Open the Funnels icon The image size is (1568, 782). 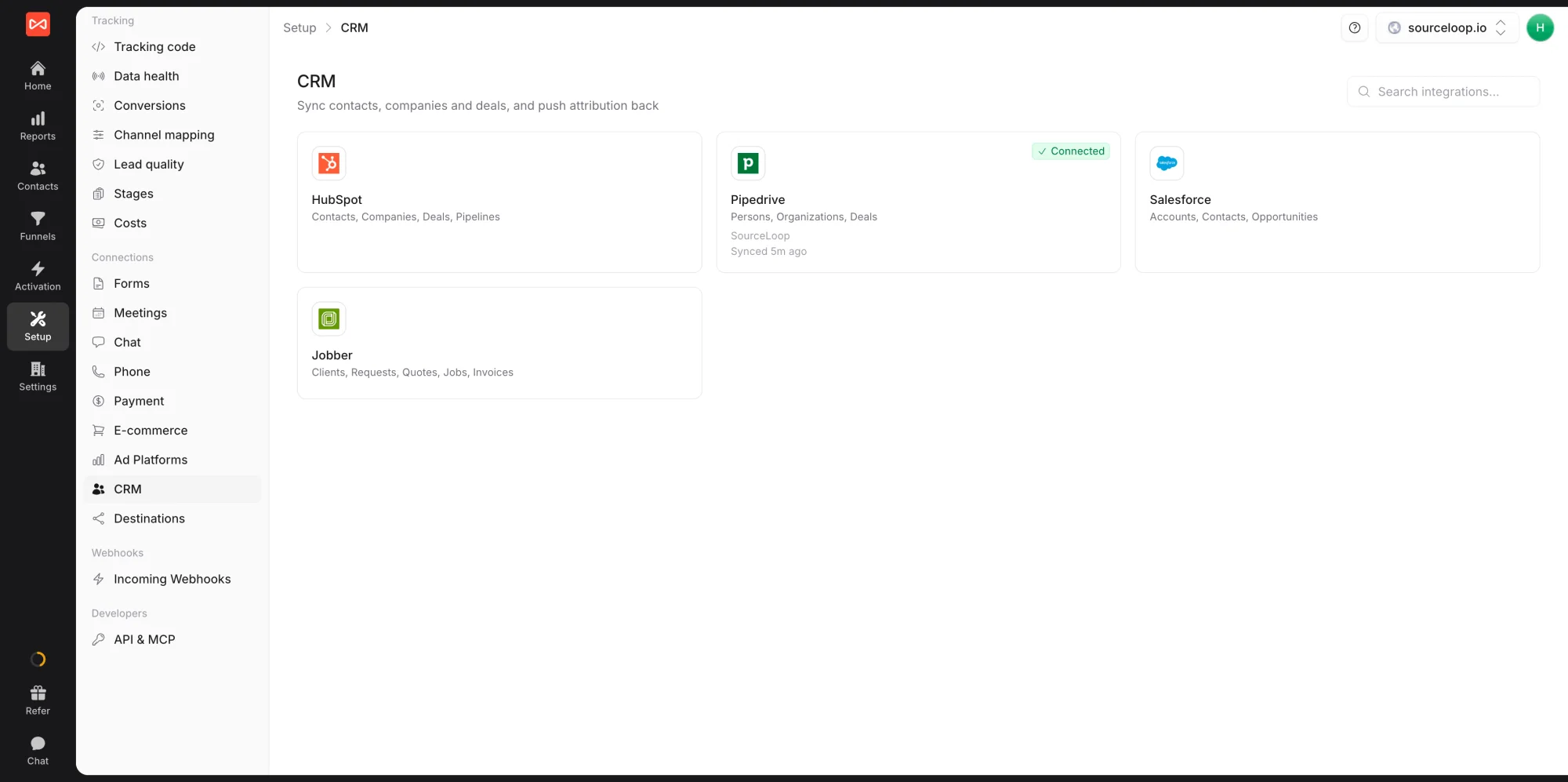pos(38,220)
